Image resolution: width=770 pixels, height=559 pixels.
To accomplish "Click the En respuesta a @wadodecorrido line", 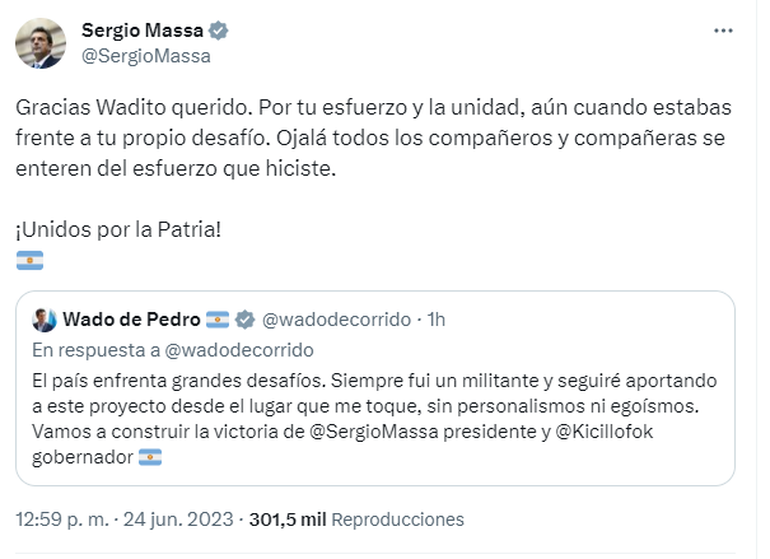I will (x=173, y=350).
